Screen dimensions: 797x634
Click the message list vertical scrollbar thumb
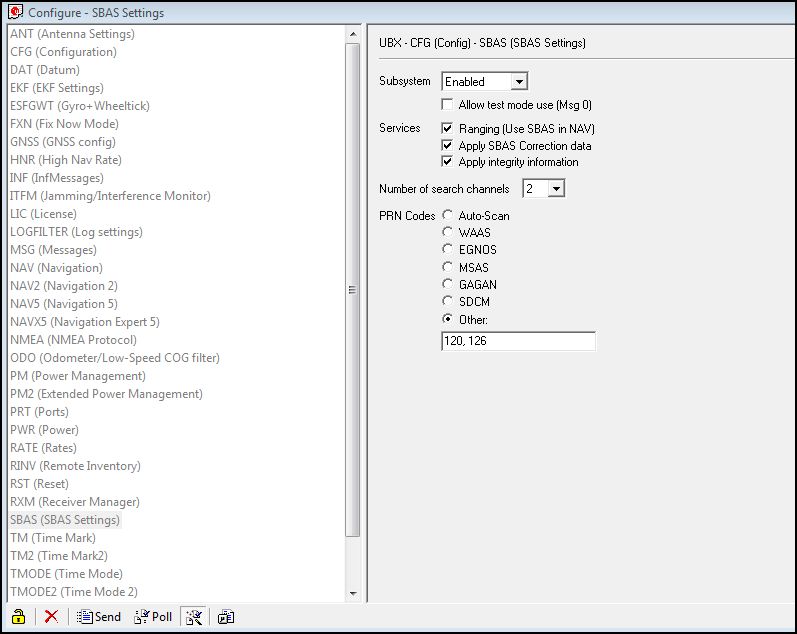(x=351, y=290)
